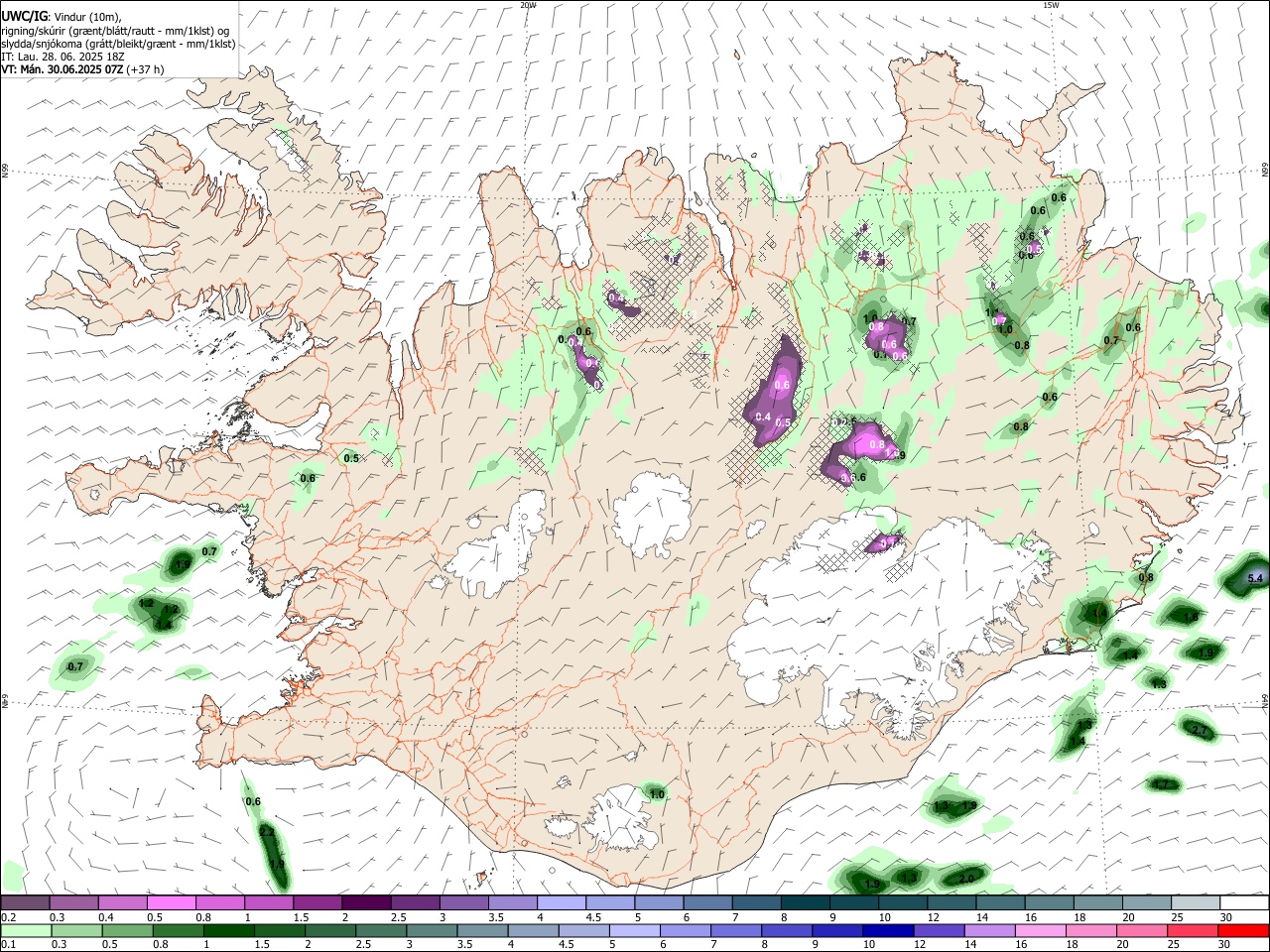Select the slate blue swatch between 6 and 7 on top scale

707,902
